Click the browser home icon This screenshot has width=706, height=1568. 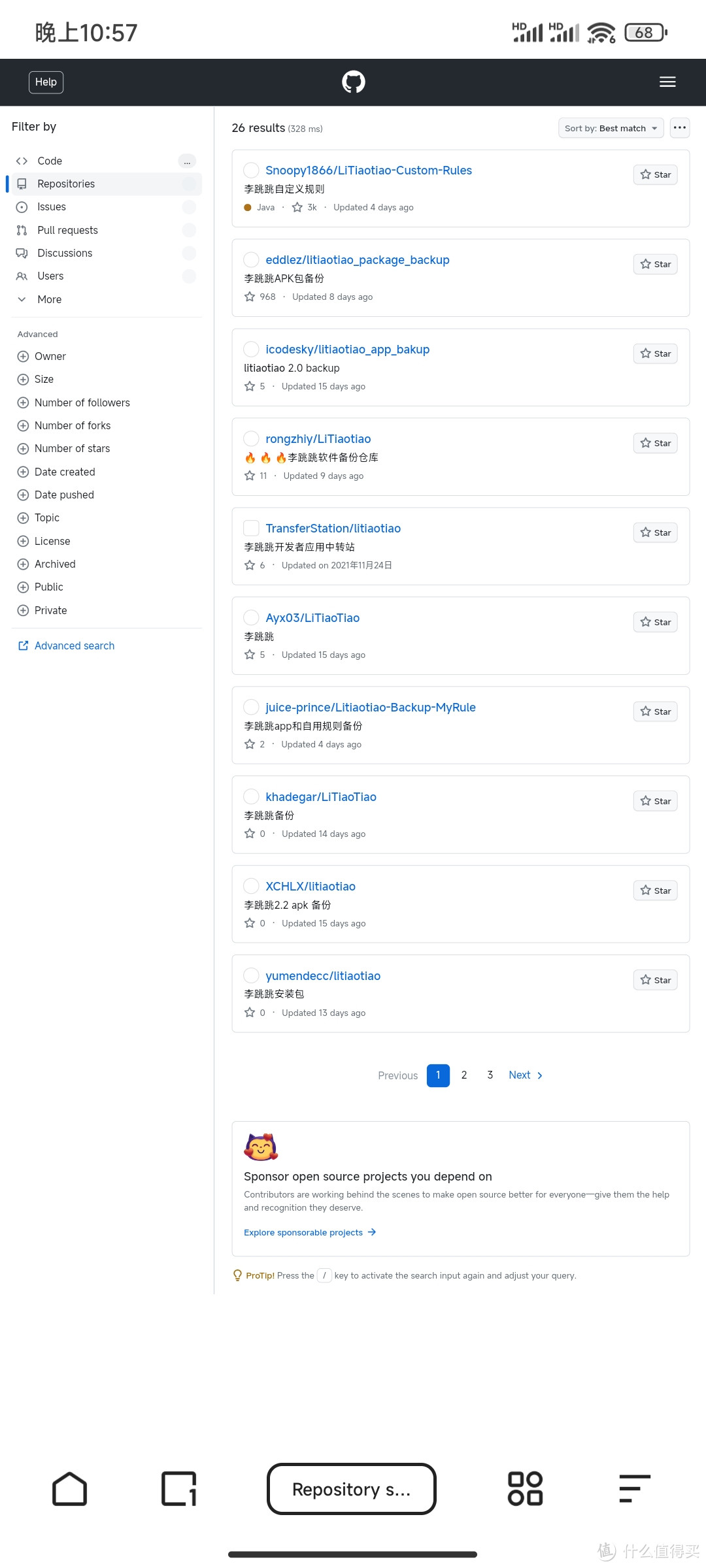click(69, 1489)
